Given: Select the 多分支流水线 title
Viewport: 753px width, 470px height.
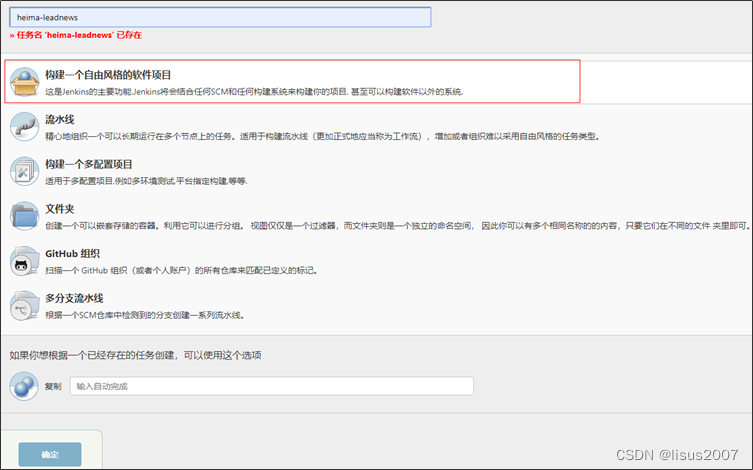Looking at the screenshot, I should click(x=74, y=298).
